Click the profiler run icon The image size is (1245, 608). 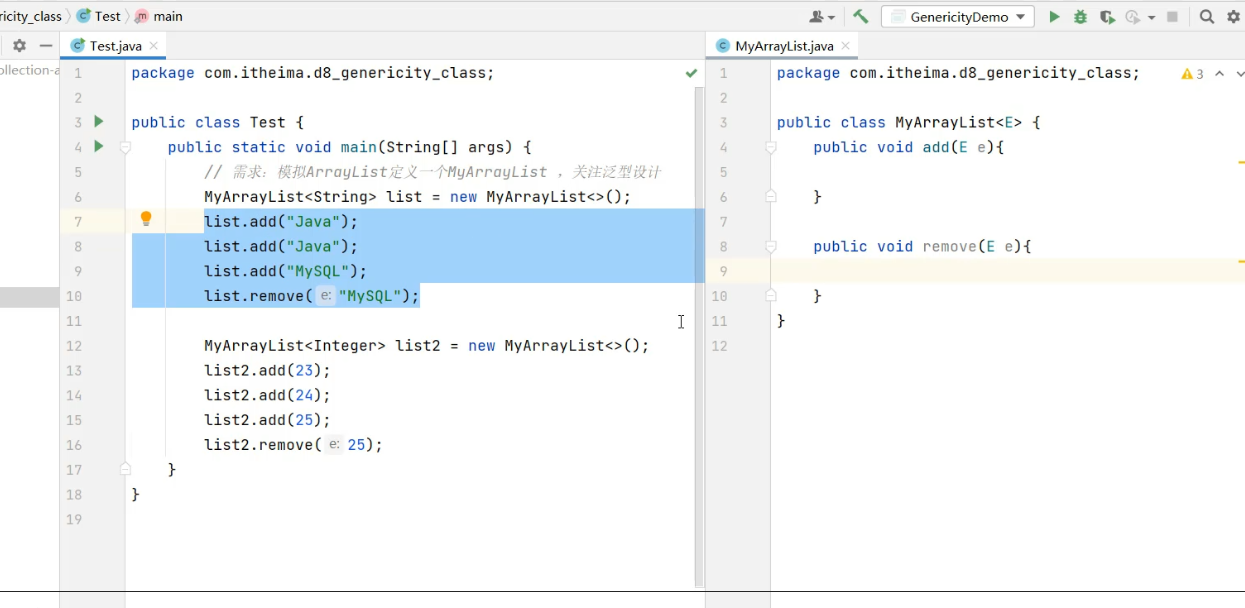[1133, 17]
